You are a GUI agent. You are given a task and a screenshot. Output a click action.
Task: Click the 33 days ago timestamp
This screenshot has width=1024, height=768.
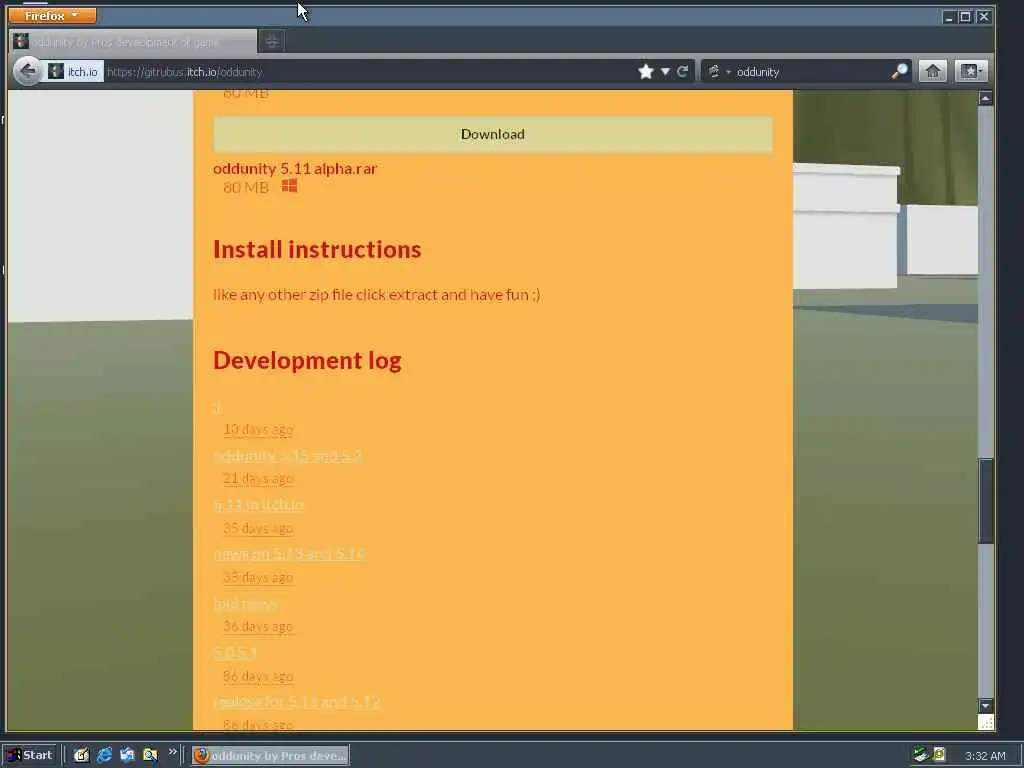point(258,577)
